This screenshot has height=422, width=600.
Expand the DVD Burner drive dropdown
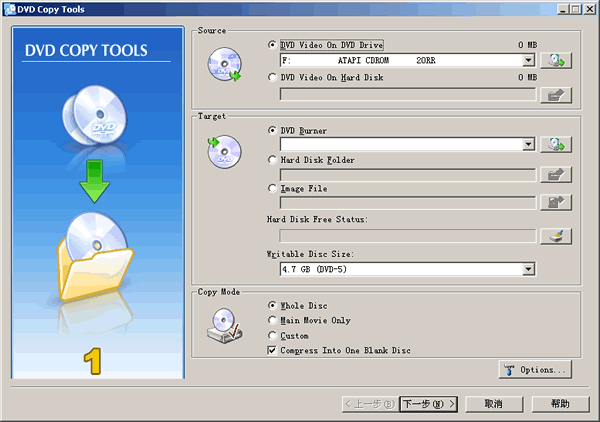(x=528, y=144)
